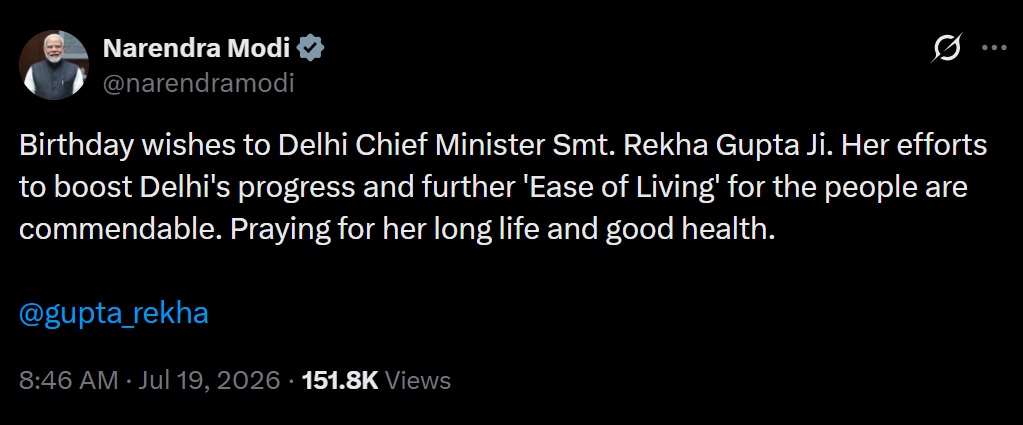This screenshot has width=1023, height=425.
Task: Click 'Her efforts' in the first line
Action: pyautogui.click(x=913, y=145)
